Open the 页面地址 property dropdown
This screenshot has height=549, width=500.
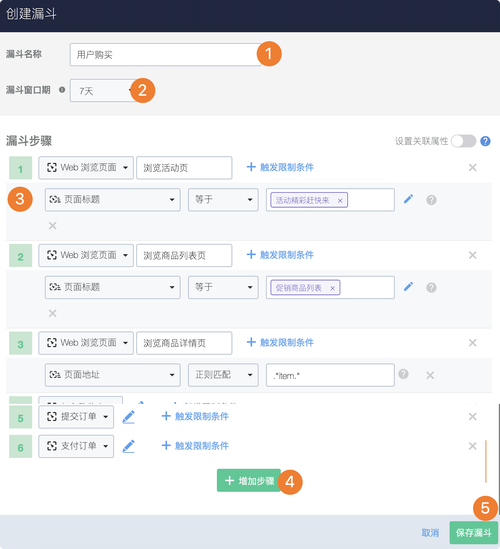point(112,375)
